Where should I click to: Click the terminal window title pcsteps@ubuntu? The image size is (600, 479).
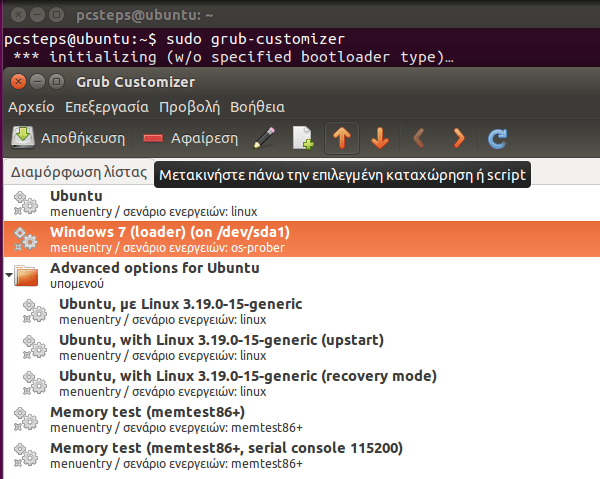coord(145,15)
